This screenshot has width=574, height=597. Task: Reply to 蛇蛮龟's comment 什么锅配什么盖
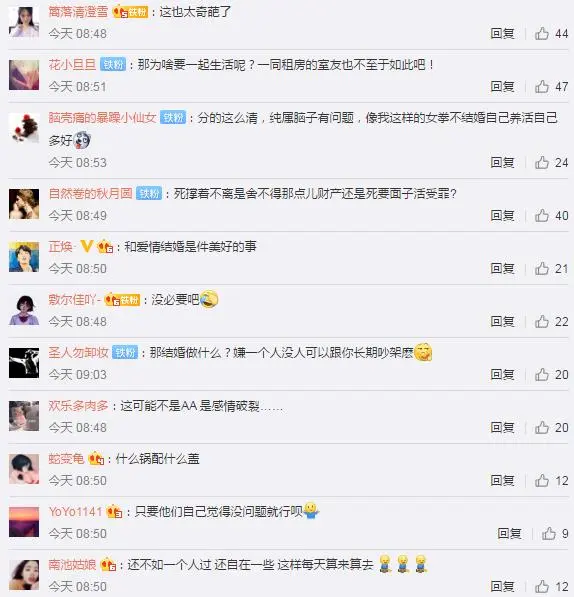[x=502, y=480]
